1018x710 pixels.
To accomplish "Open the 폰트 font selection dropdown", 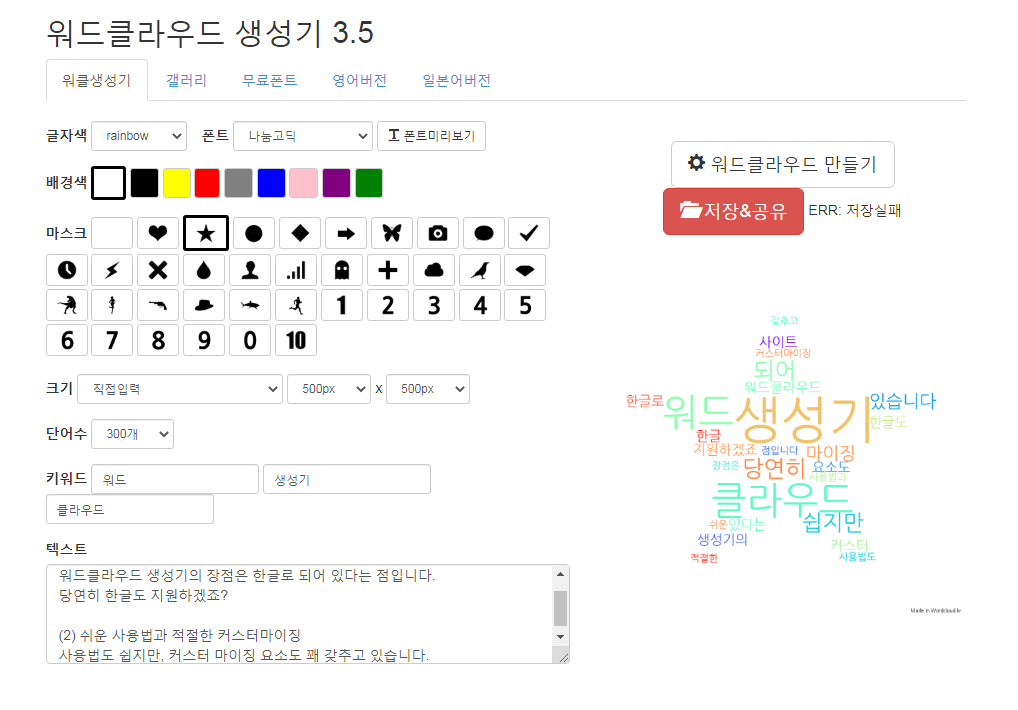I will pos(302,136).
